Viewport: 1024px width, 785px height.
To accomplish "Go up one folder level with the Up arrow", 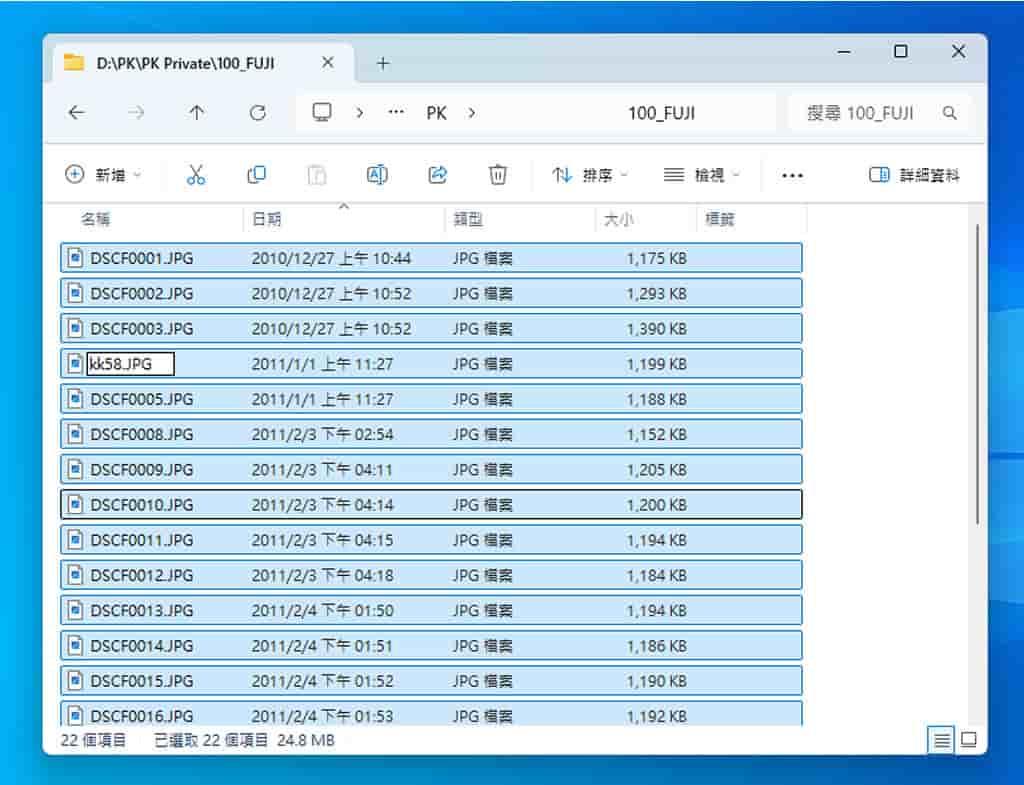I will click(x=197, y=113).
